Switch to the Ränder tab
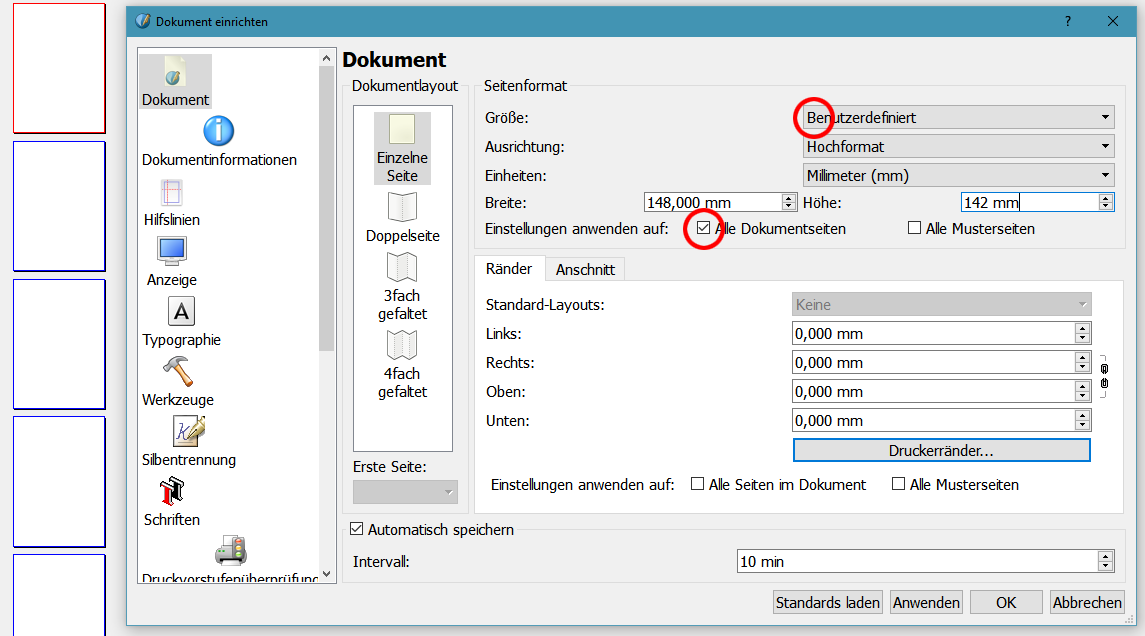The image size is (1145, 636). pos(509,269)
